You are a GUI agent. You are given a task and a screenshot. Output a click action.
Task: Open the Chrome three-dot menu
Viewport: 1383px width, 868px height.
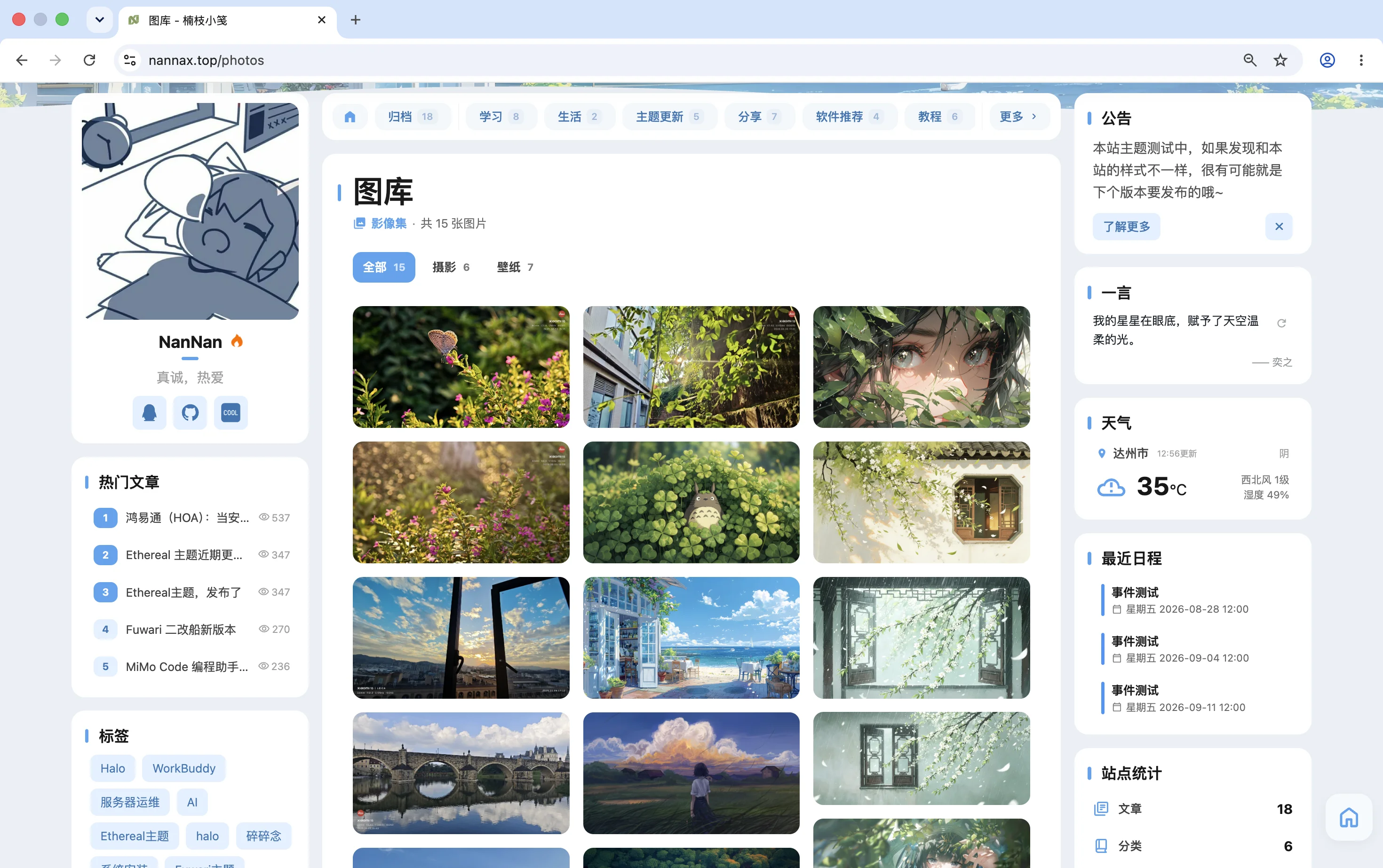coord(1361,60)
